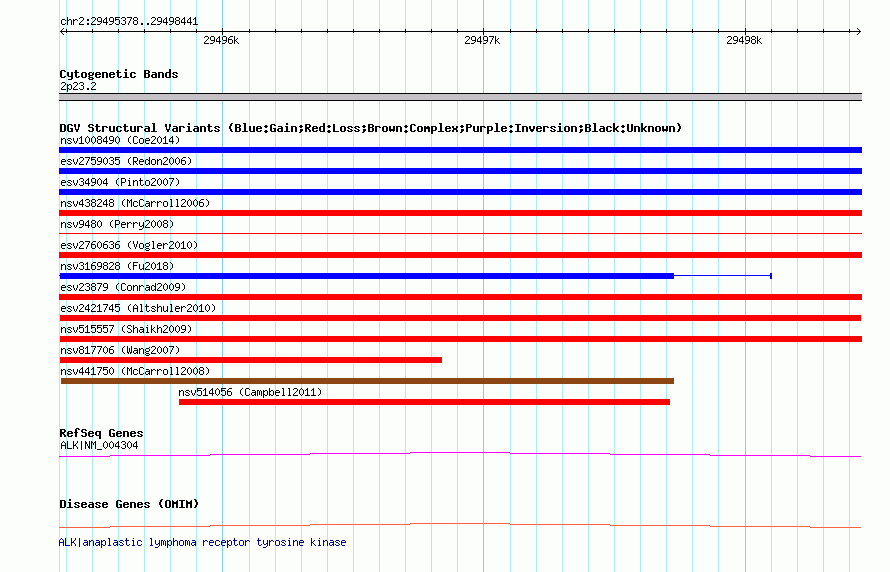Click the 29496k ruler tick label
This screenshot has height=572, width=890.
point(221,40)
